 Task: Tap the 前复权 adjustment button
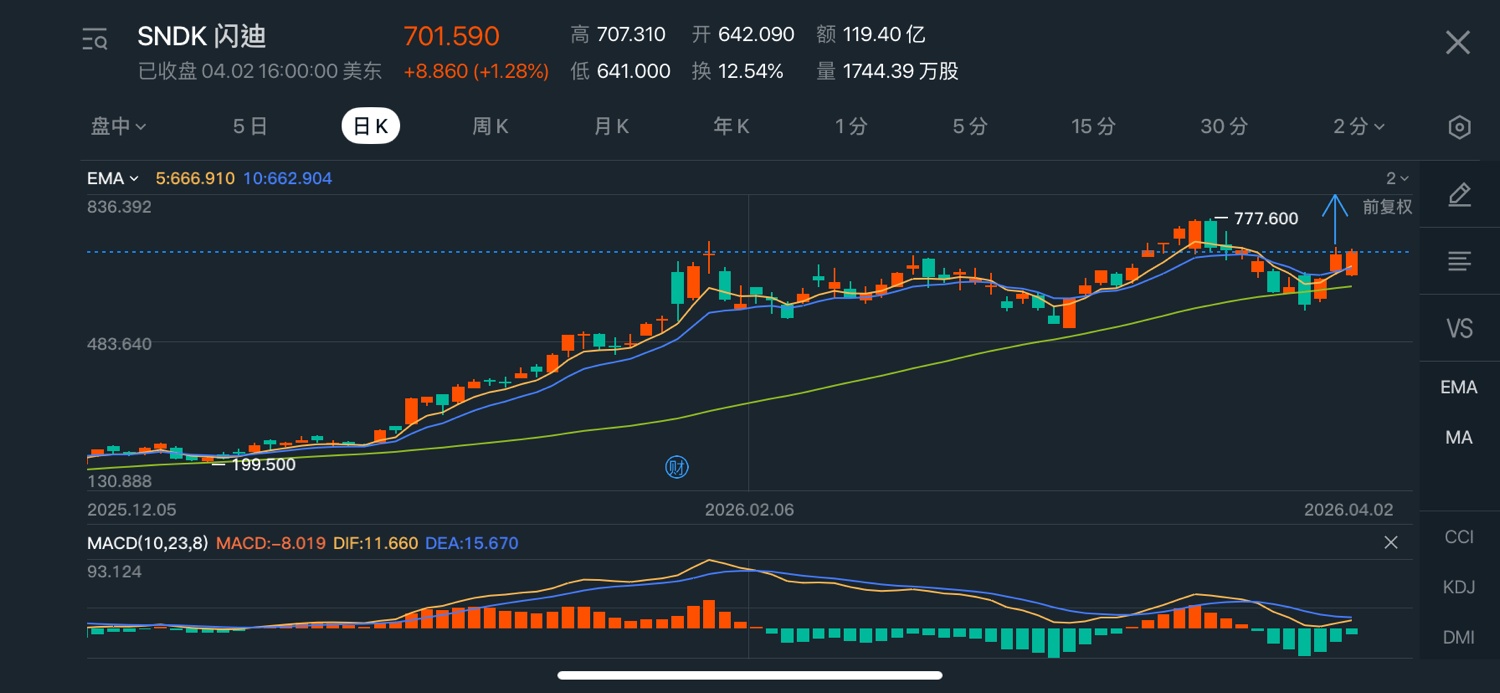click(x=1387, y=207)
